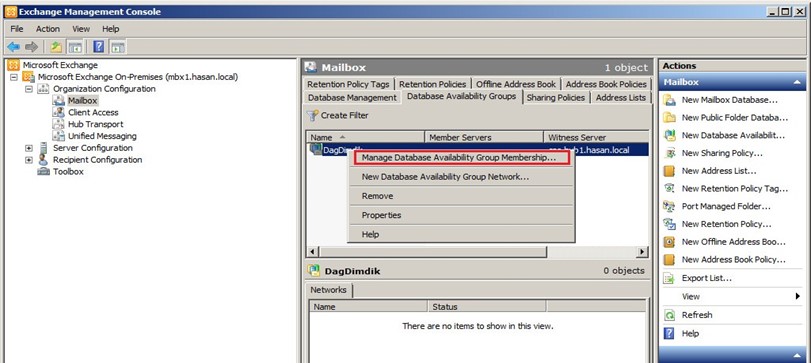
Task: Collapse the lower Actions section arrow
Action: pyautogui.click(x=797, y=355)
